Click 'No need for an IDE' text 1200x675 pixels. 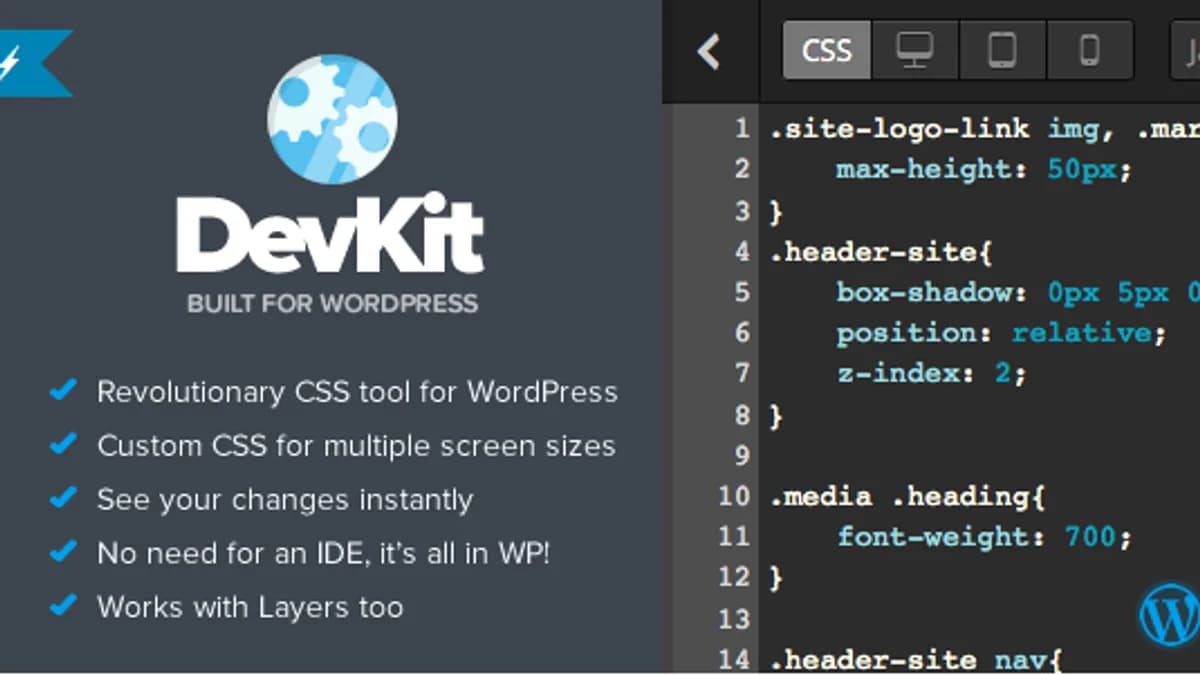click(x=323, y=553)
